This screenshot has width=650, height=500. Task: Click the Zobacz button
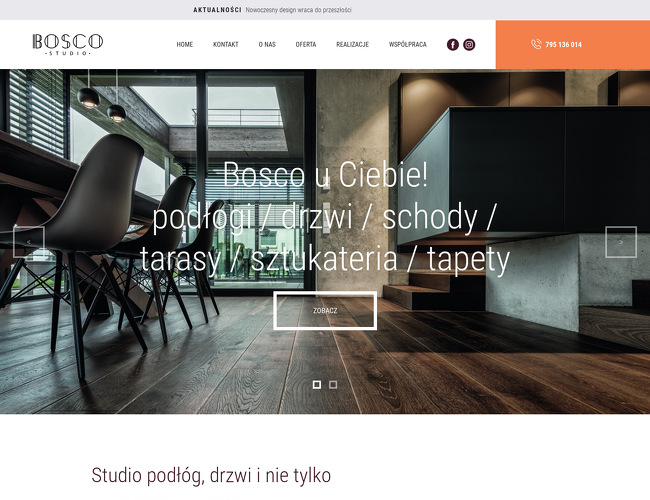click(325, 311)
